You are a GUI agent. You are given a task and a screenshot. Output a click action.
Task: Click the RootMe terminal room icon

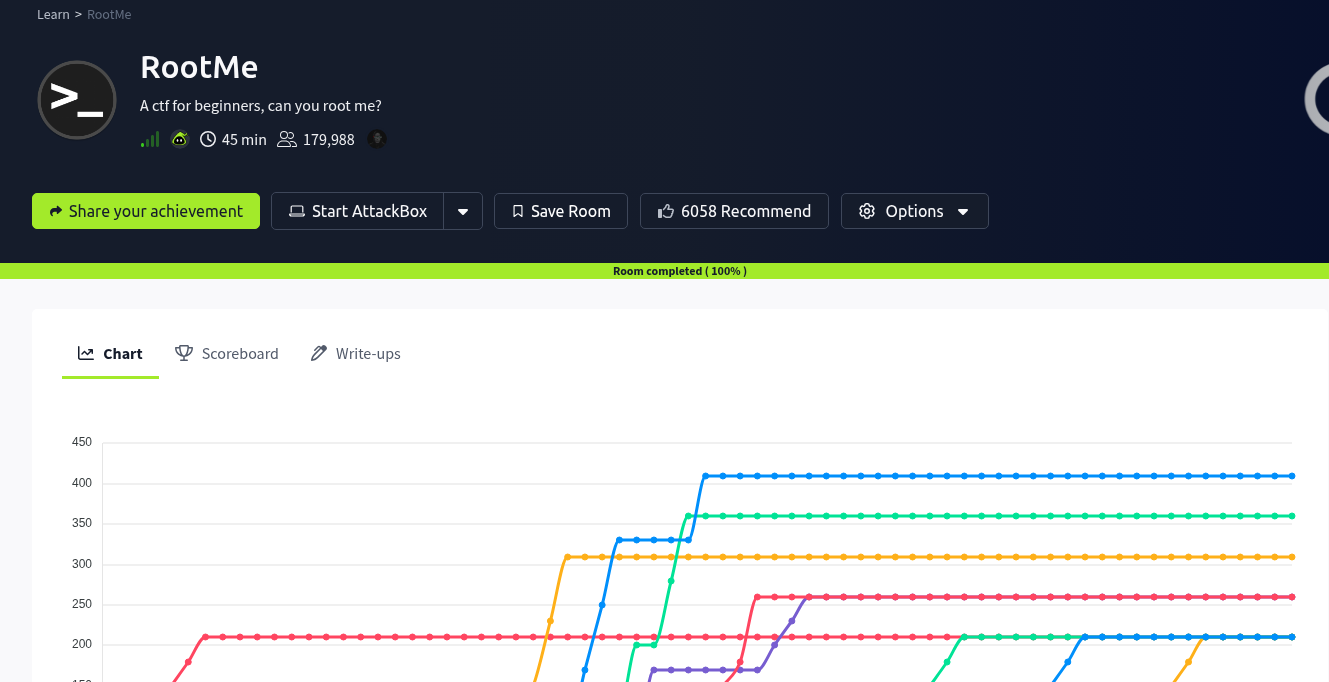(77, 100)
